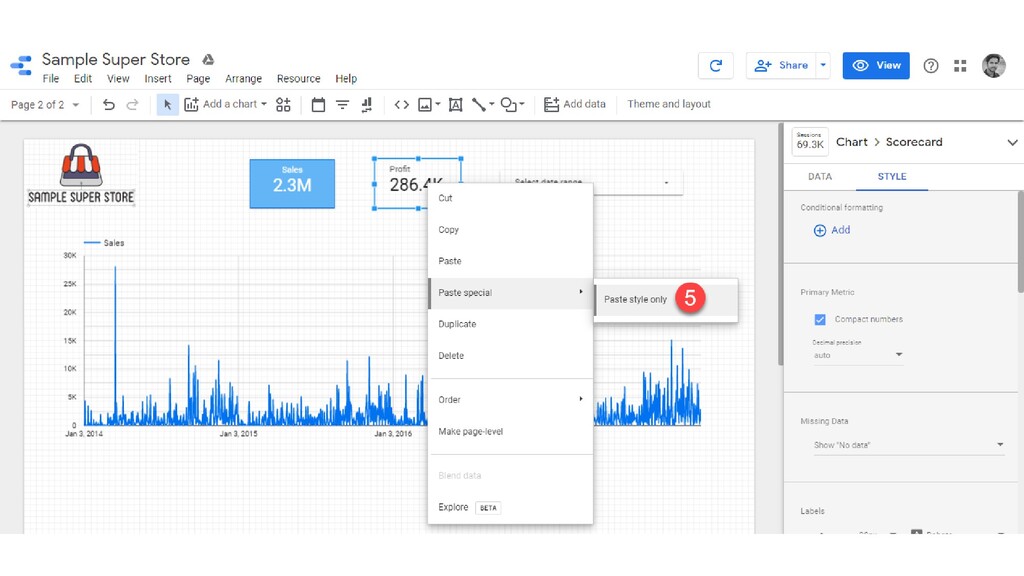This screenshot has height=576, width=1024.
Task: Insert a data control
Action: (x=367, y=104)
